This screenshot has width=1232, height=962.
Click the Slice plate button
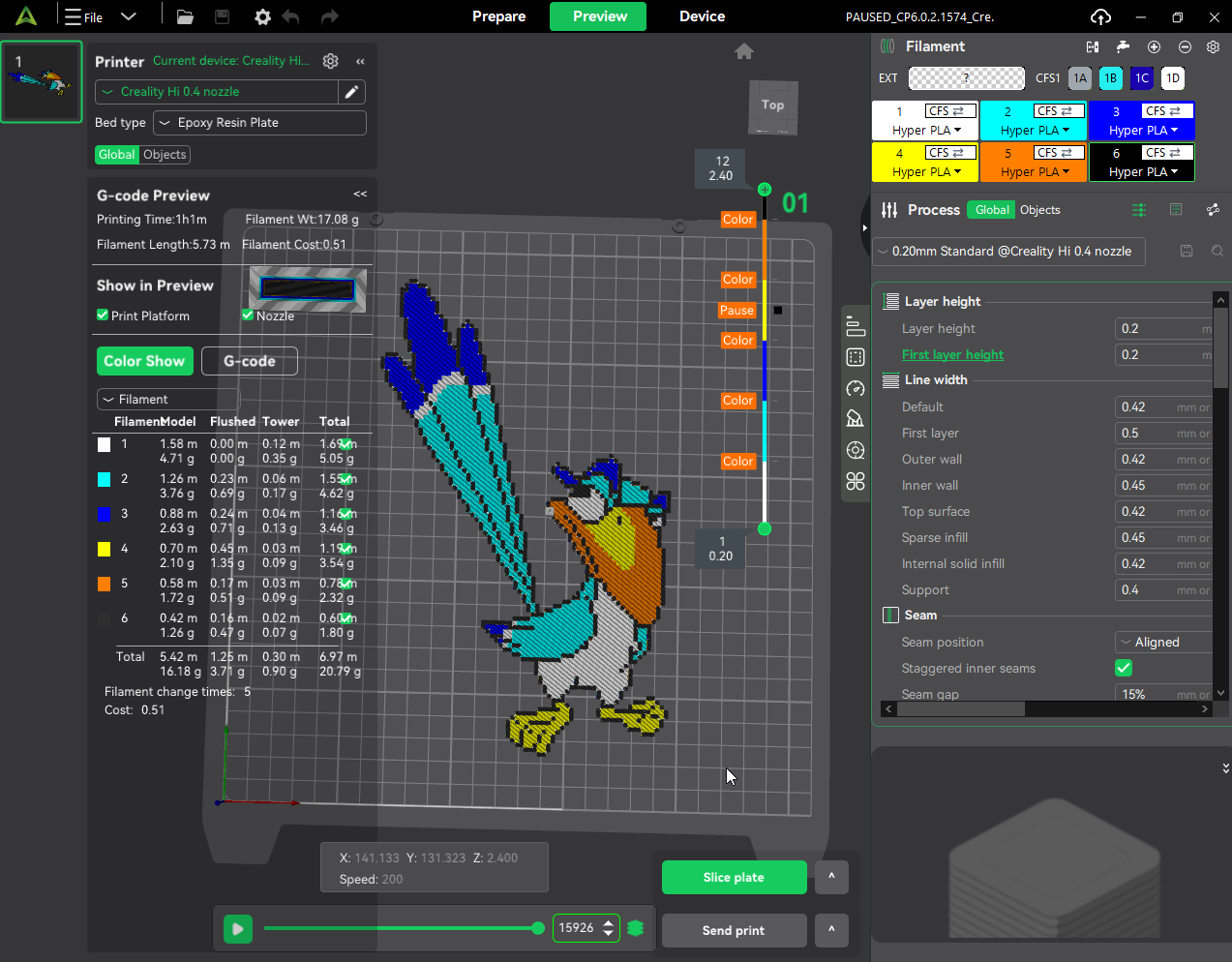click(735, 877)
